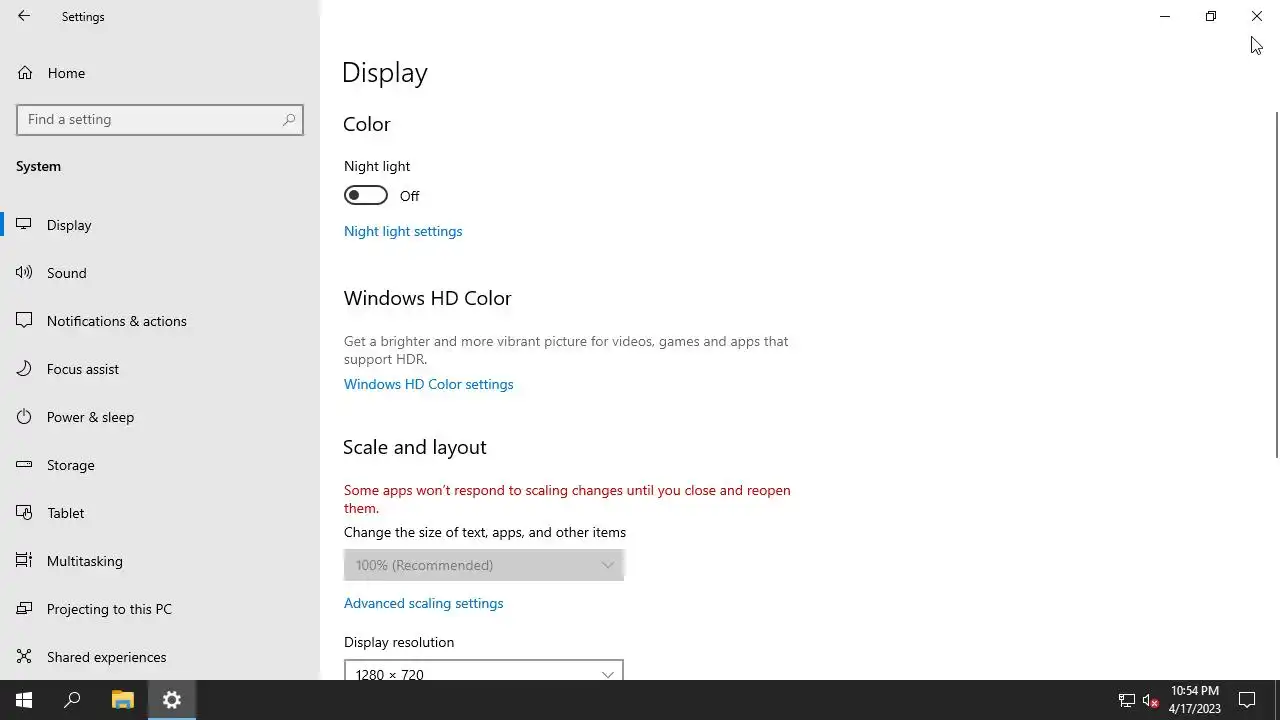
Task: Minimize the Settings window
Action: pos(1165,16)
